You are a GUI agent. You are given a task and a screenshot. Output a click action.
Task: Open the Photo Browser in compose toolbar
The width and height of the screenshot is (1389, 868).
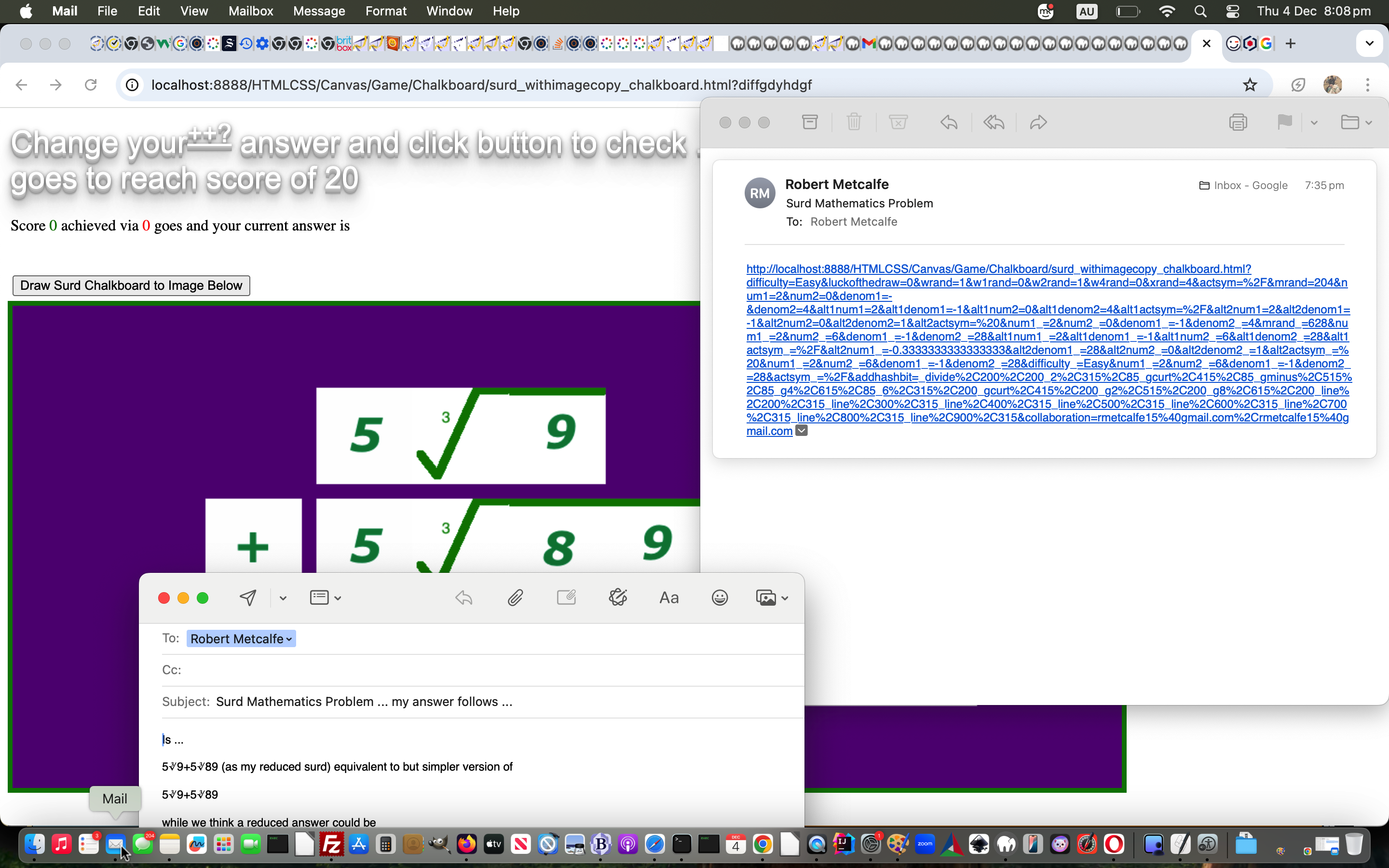click(x=766, y=597)
